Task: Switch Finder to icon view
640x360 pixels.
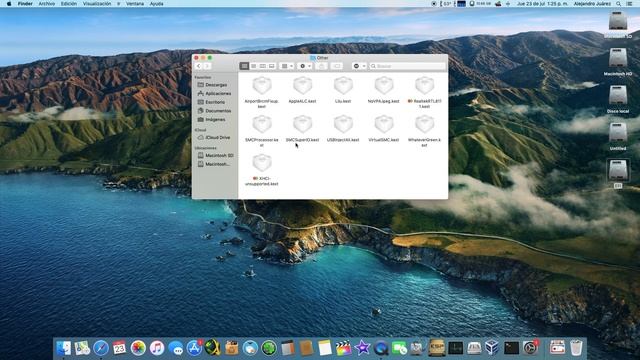Action: (x=244, y=66)
